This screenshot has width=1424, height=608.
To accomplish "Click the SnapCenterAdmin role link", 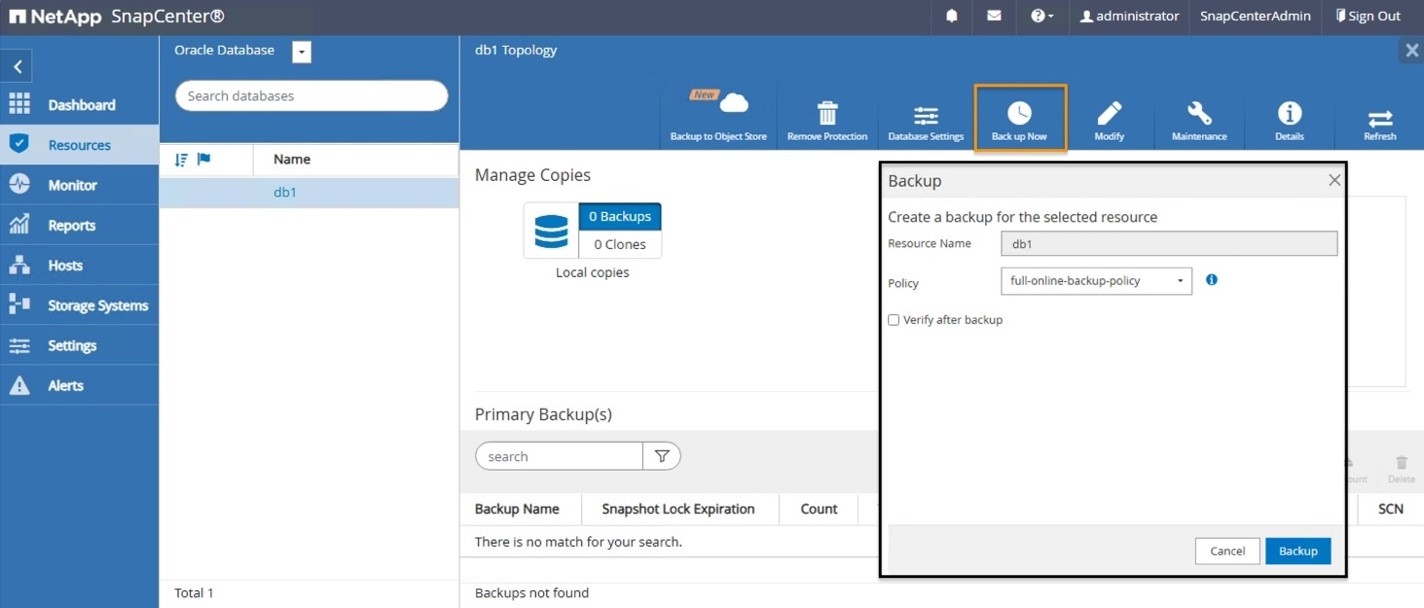I will tap(1255, 16).
